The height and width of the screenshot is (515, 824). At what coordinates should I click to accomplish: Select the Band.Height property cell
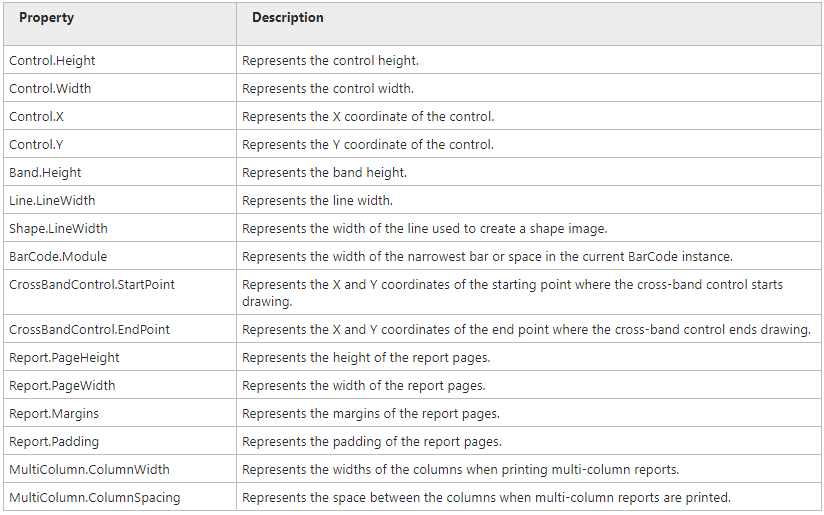(44, 173)
